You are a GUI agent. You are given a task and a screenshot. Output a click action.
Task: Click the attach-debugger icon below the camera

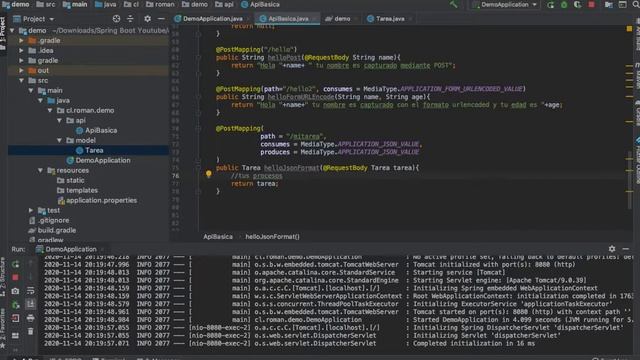(x=16, y=304)
